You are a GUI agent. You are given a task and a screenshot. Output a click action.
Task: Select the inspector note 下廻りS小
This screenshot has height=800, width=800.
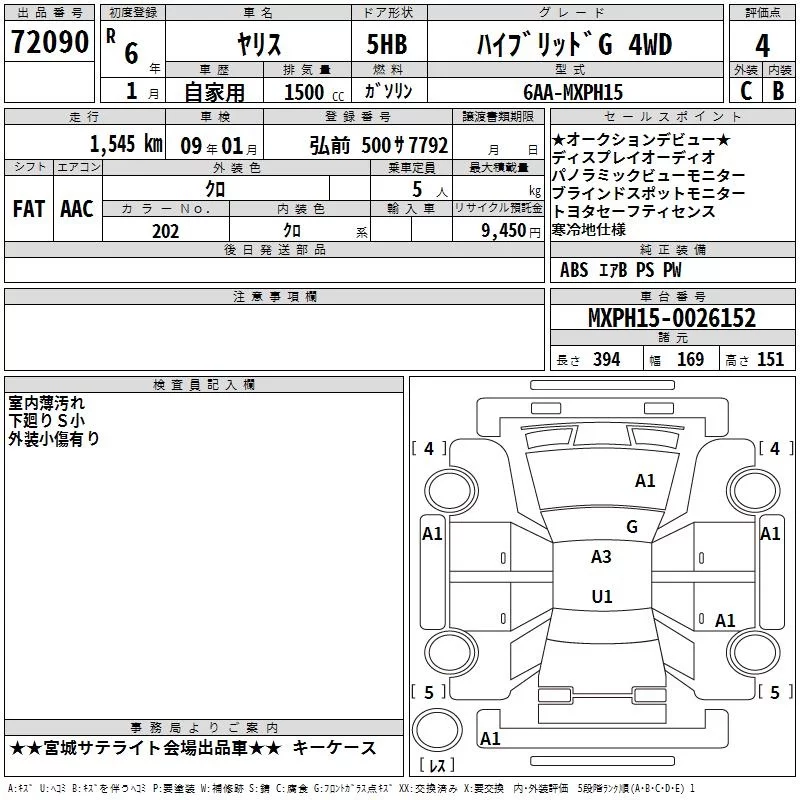click(x=46, y=421)
